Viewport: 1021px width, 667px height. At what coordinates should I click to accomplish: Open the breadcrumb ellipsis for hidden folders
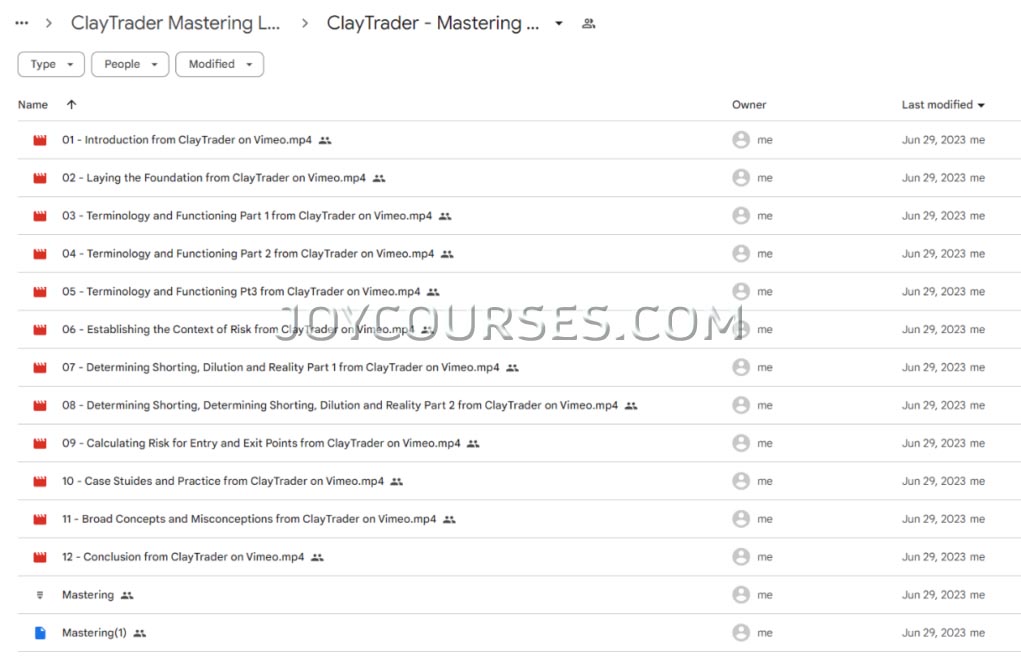(21, 23)
